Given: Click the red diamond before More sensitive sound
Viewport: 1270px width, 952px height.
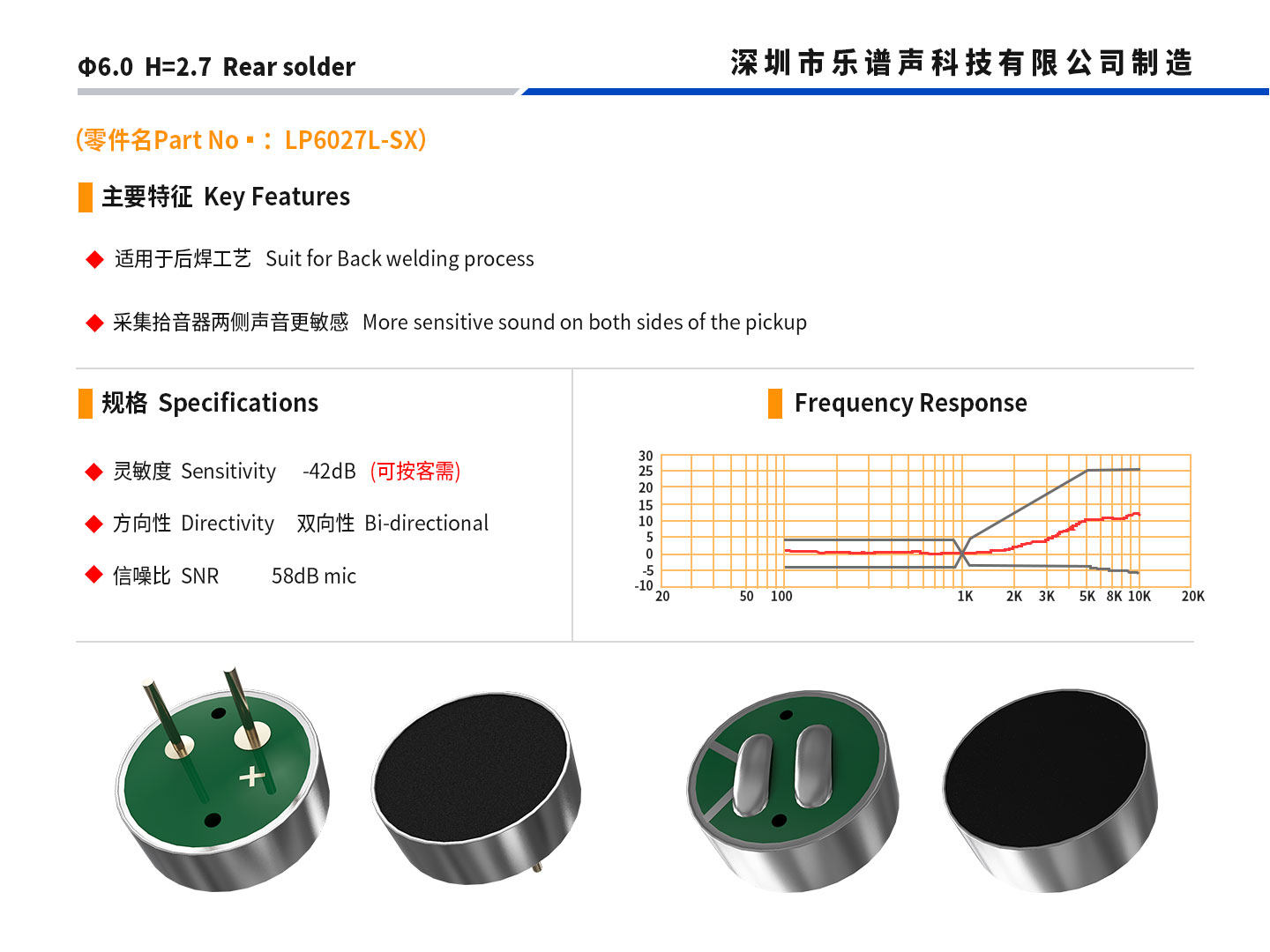Looking at the screenshot, I should click(94, 323).
